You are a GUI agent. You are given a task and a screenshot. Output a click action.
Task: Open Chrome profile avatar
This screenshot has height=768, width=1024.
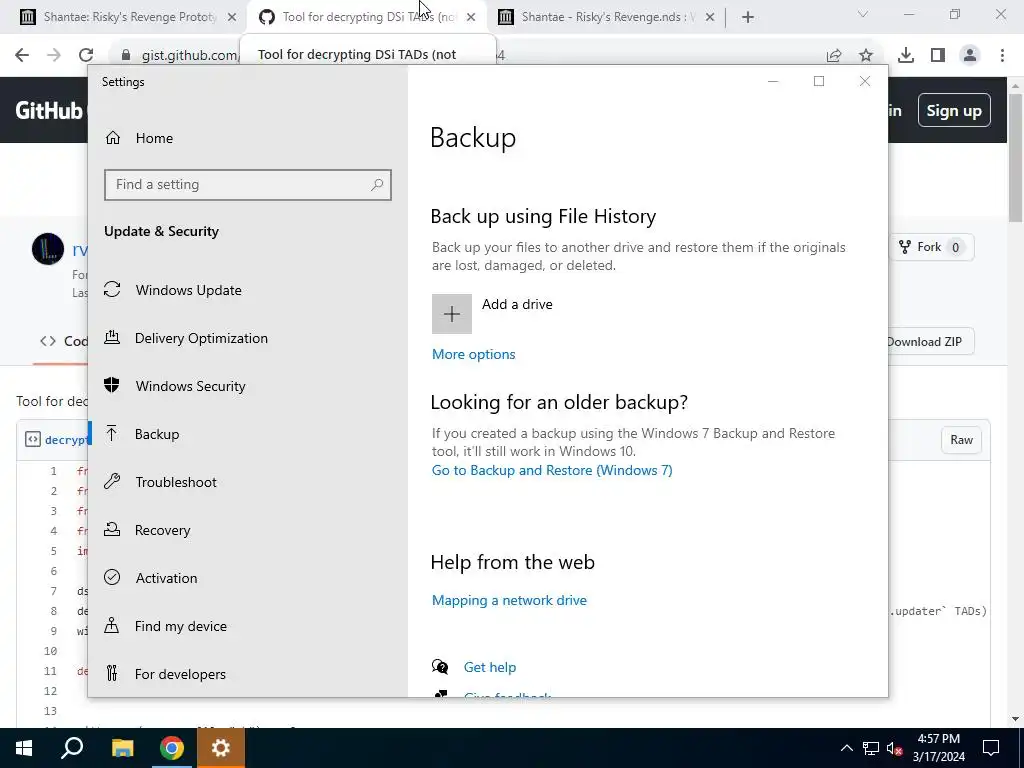(970, 56)
